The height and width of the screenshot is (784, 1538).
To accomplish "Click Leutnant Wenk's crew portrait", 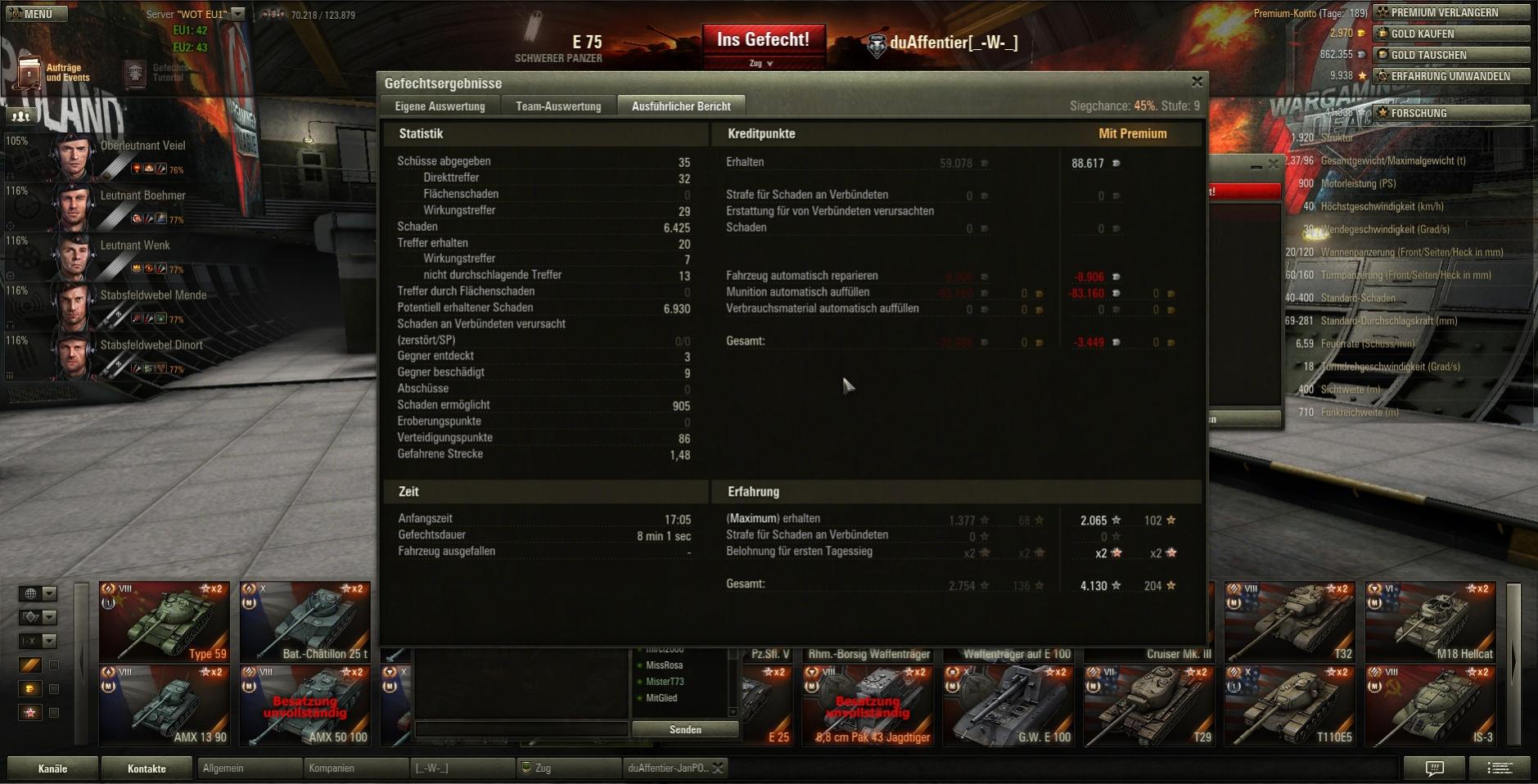I will 73,255.
